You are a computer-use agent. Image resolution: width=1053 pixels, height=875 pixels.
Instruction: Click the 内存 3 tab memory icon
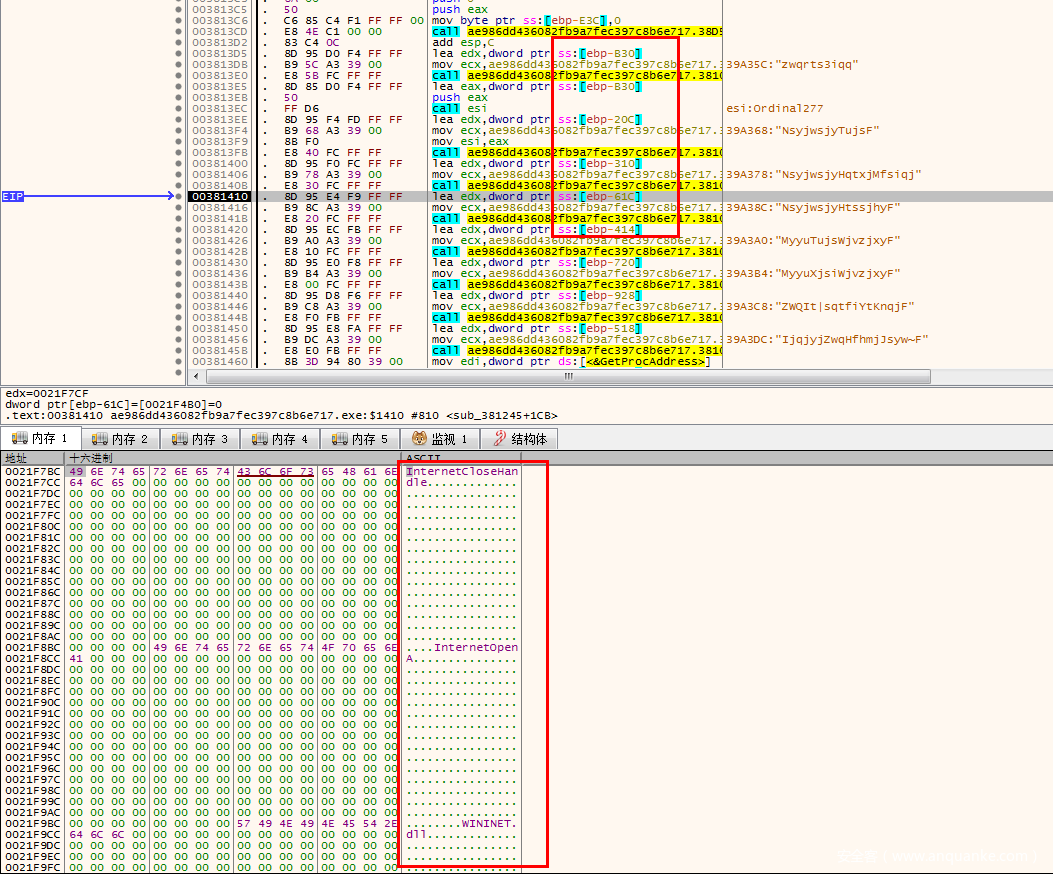pyautogui.click(x=179, y=439)
